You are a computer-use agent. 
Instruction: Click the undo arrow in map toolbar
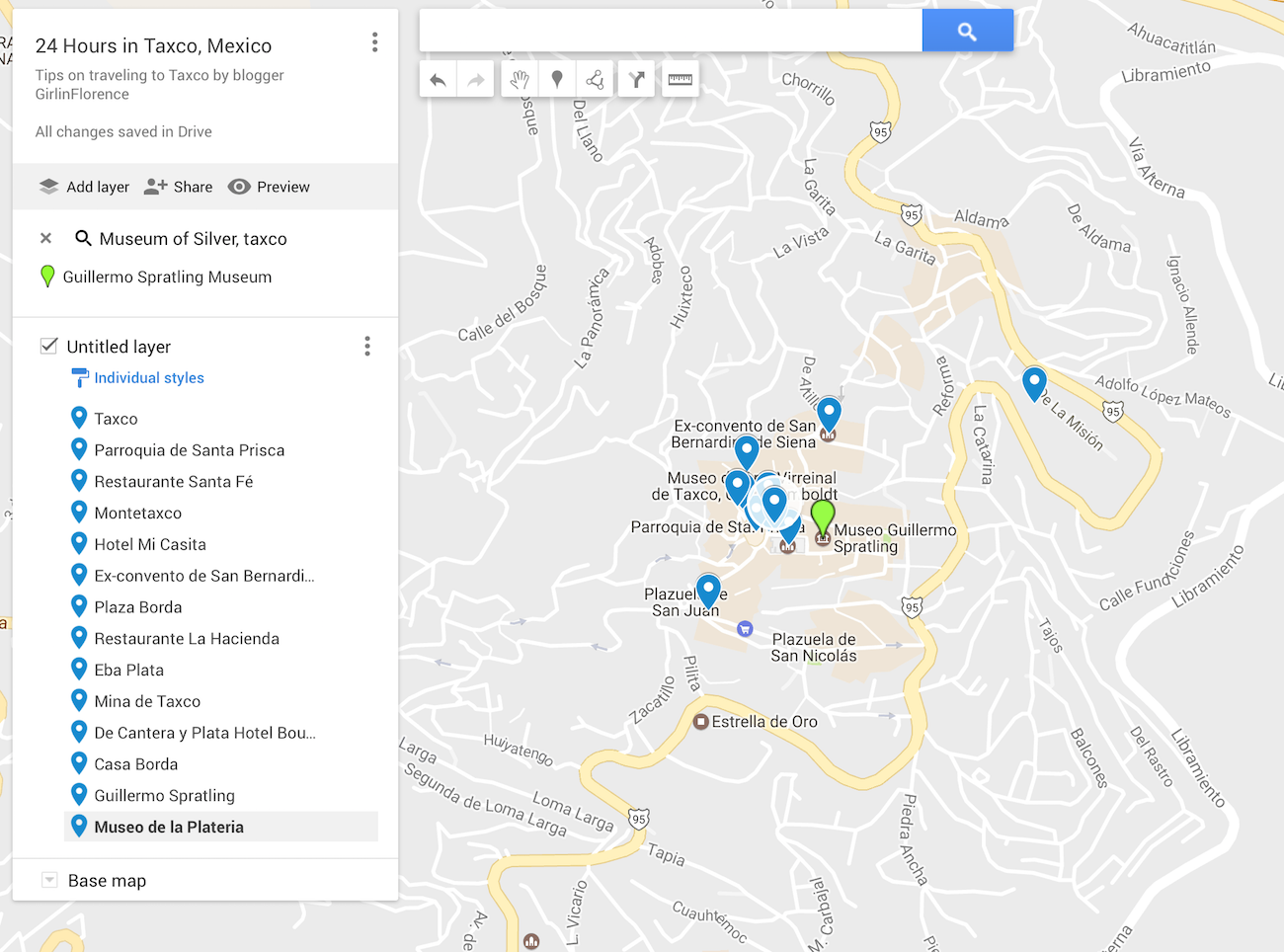coord(438,80)
